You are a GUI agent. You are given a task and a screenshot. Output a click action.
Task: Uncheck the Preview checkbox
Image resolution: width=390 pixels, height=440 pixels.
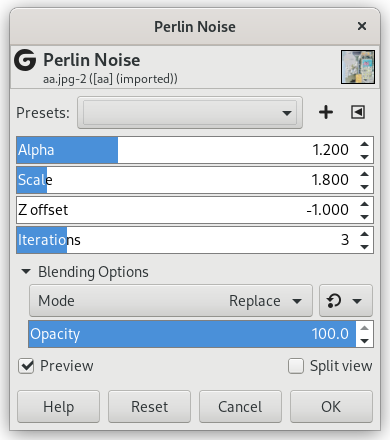[x=26, y=366]
